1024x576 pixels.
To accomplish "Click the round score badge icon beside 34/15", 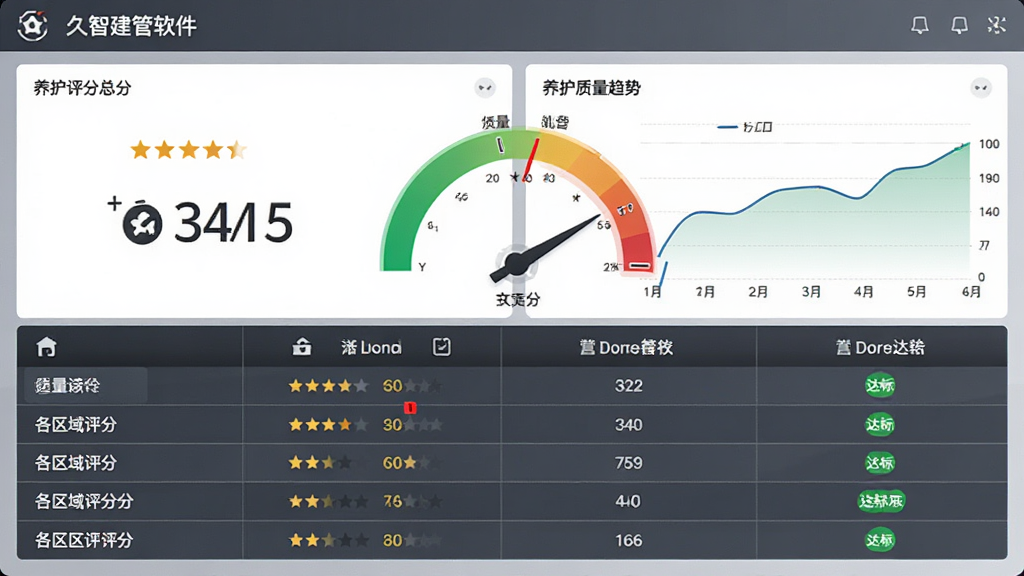I will coord(142,224).
